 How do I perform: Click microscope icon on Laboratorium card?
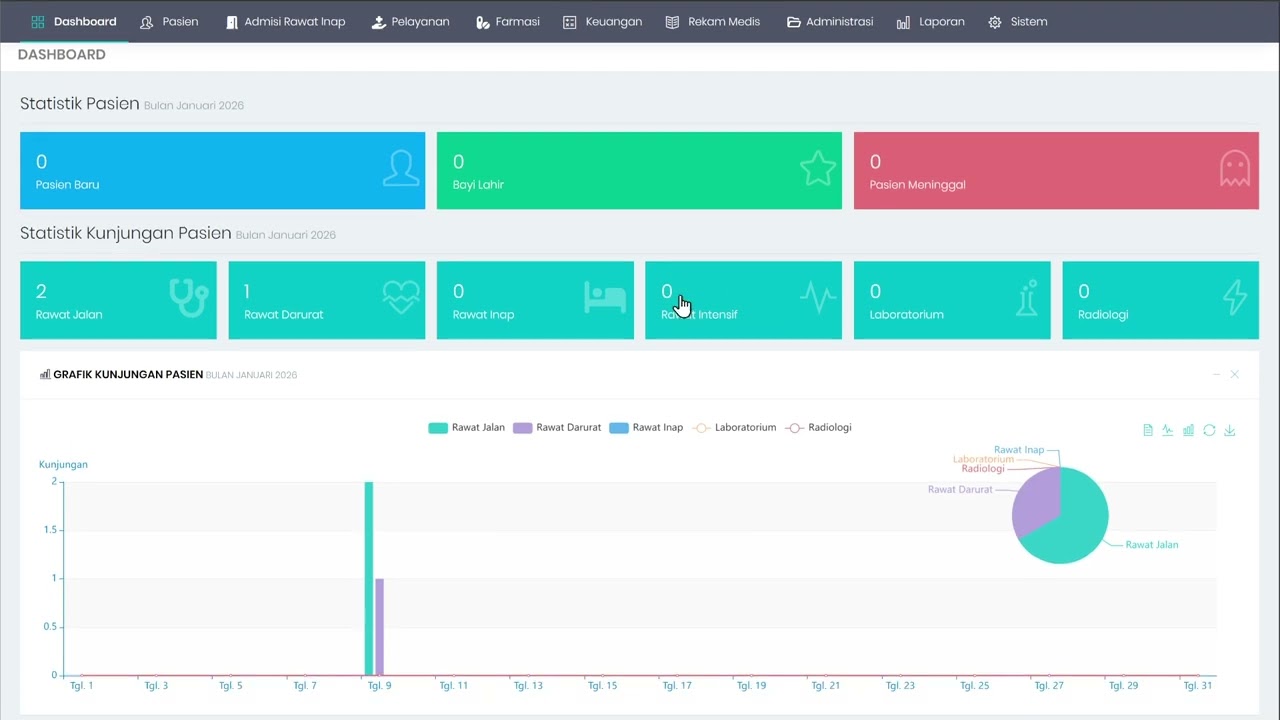(1026, 298)
